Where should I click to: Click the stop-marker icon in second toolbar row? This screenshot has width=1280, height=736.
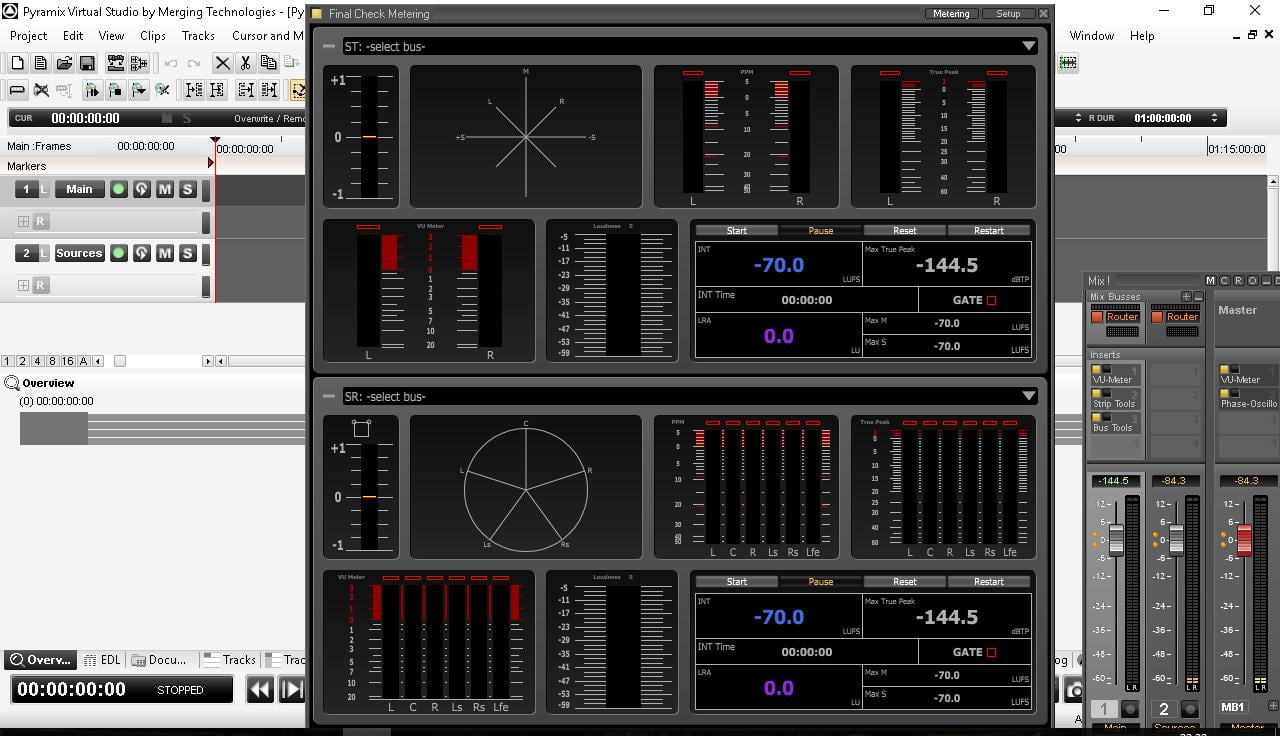pos(115,90)
